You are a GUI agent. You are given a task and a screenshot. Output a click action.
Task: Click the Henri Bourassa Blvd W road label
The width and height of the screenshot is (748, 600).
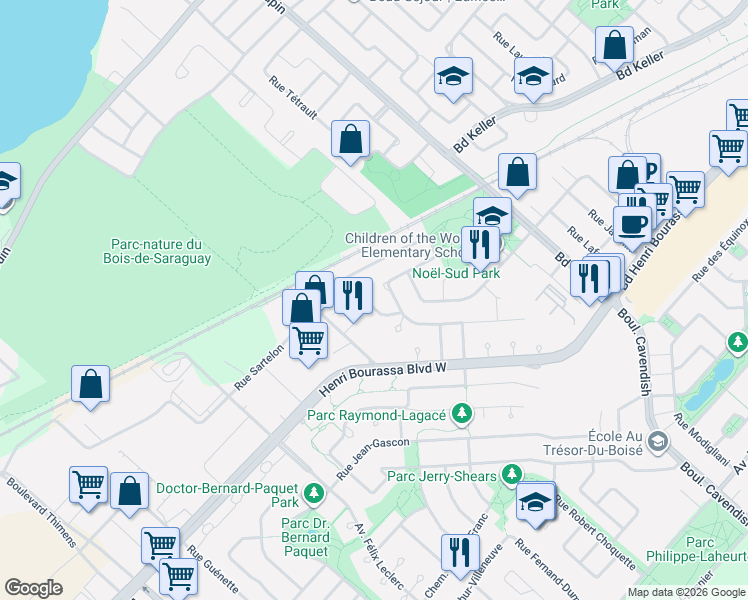[383, 379]
